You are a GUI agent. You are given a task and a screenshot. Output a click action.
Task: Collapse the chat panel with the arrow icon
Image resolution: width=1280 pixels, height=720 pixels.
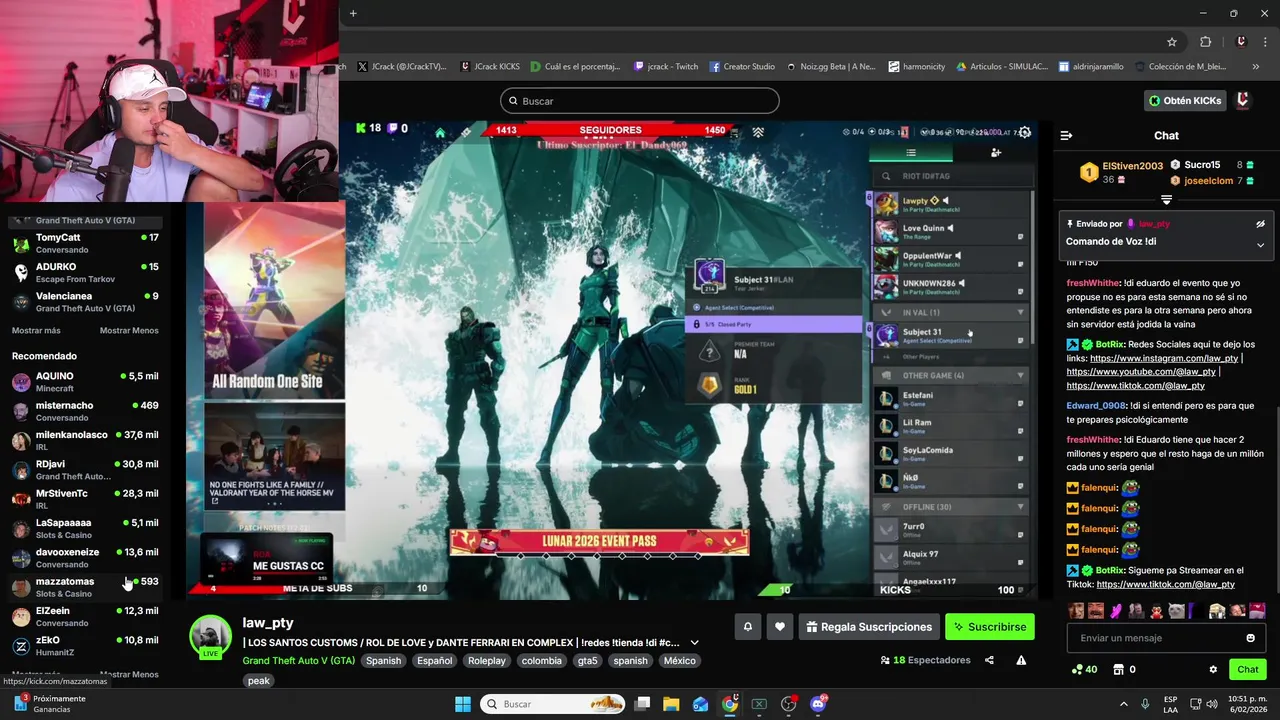(1066, 135)
